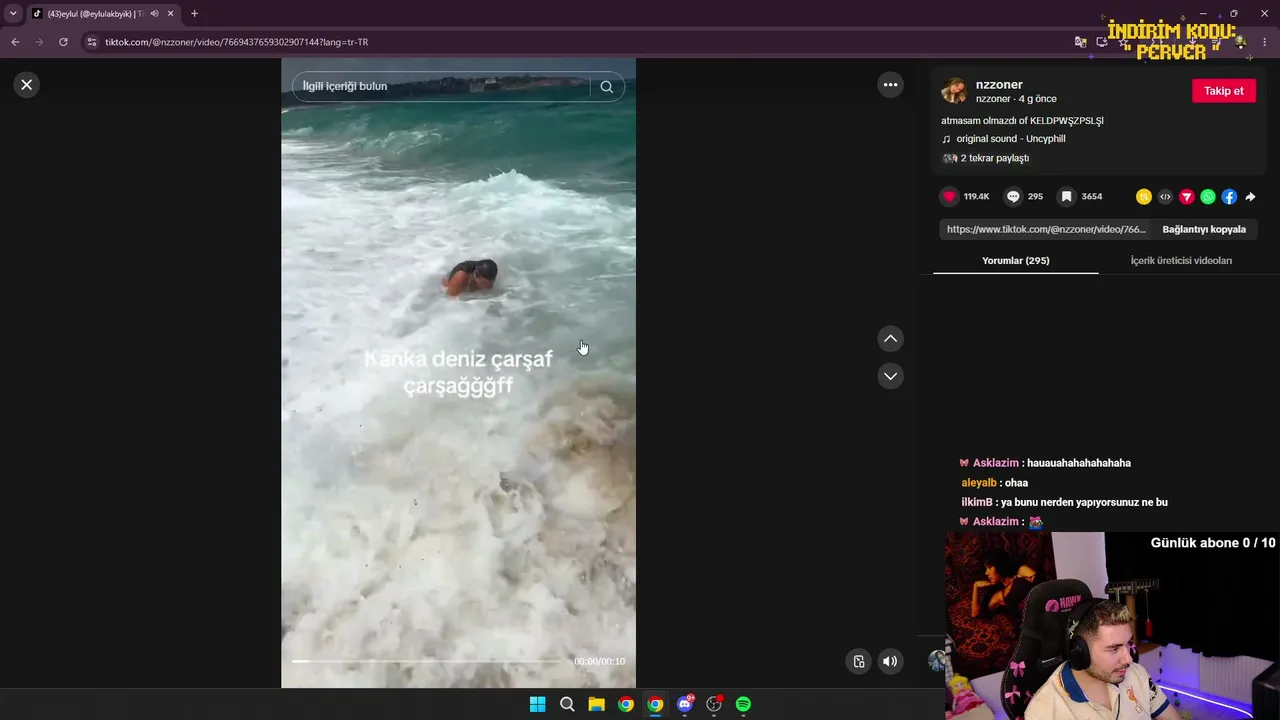
Task: Go to the next video with down arrow
Action: [890, 376]
